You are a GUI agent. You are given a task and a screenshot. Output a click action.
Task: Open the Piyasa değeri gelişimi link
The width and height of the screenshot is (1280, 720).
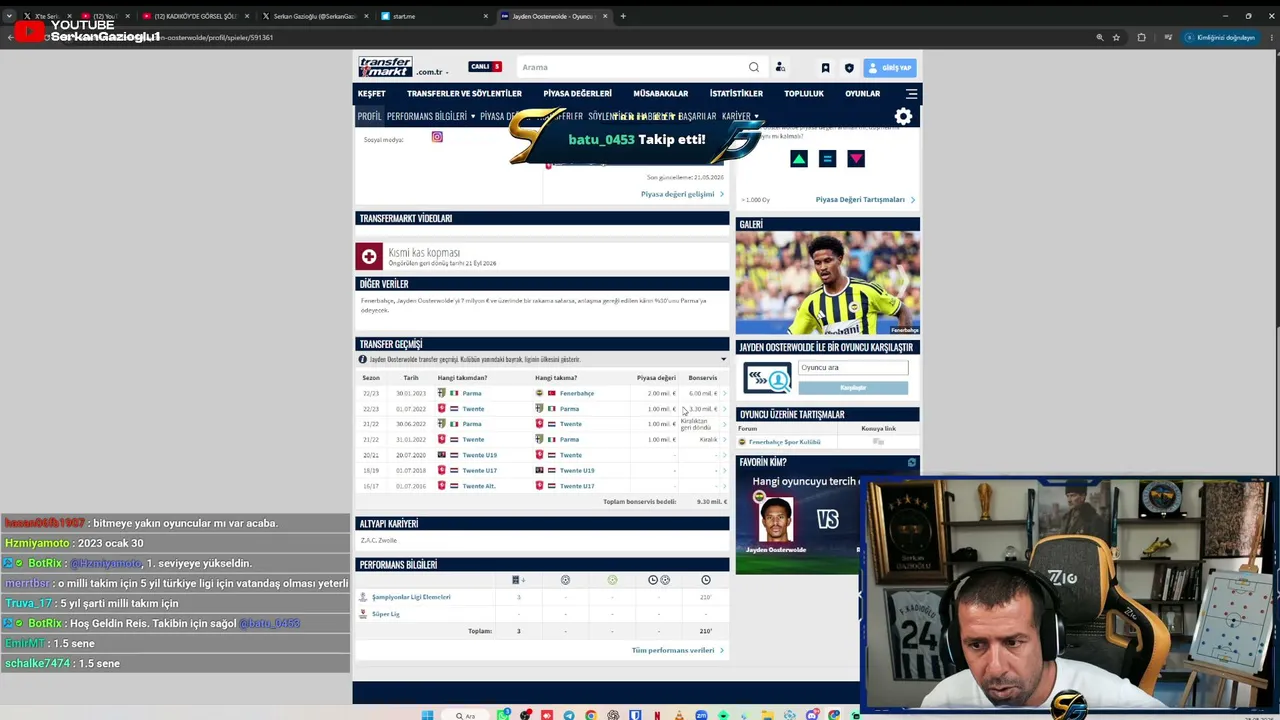click(682, 194)
